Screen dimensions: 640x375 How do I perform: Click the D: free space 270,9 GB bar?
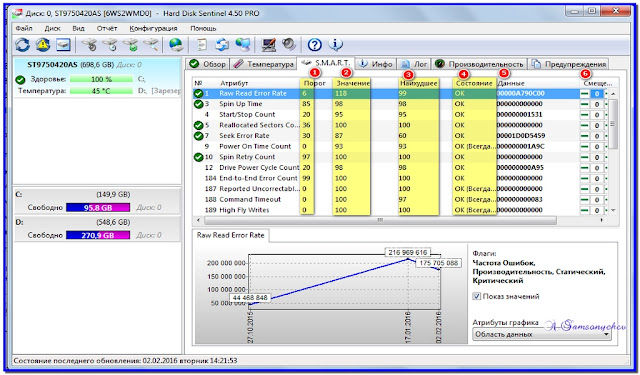[x=98, y=235]
